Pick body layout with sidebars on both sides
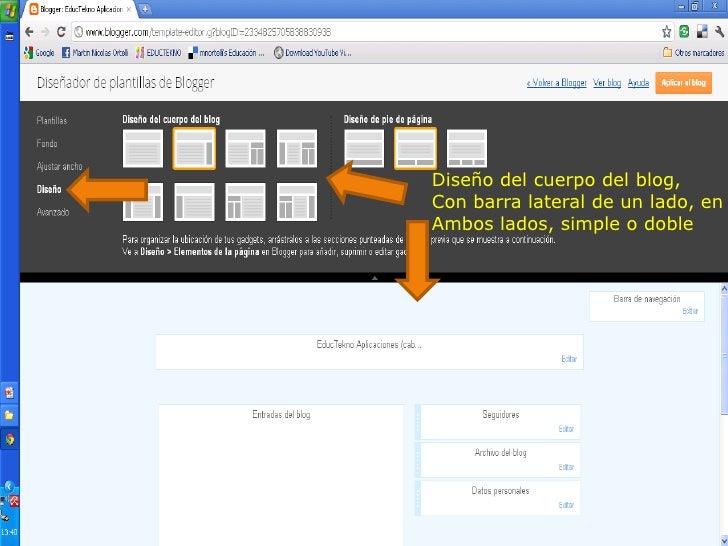 [x=143, y=202]
